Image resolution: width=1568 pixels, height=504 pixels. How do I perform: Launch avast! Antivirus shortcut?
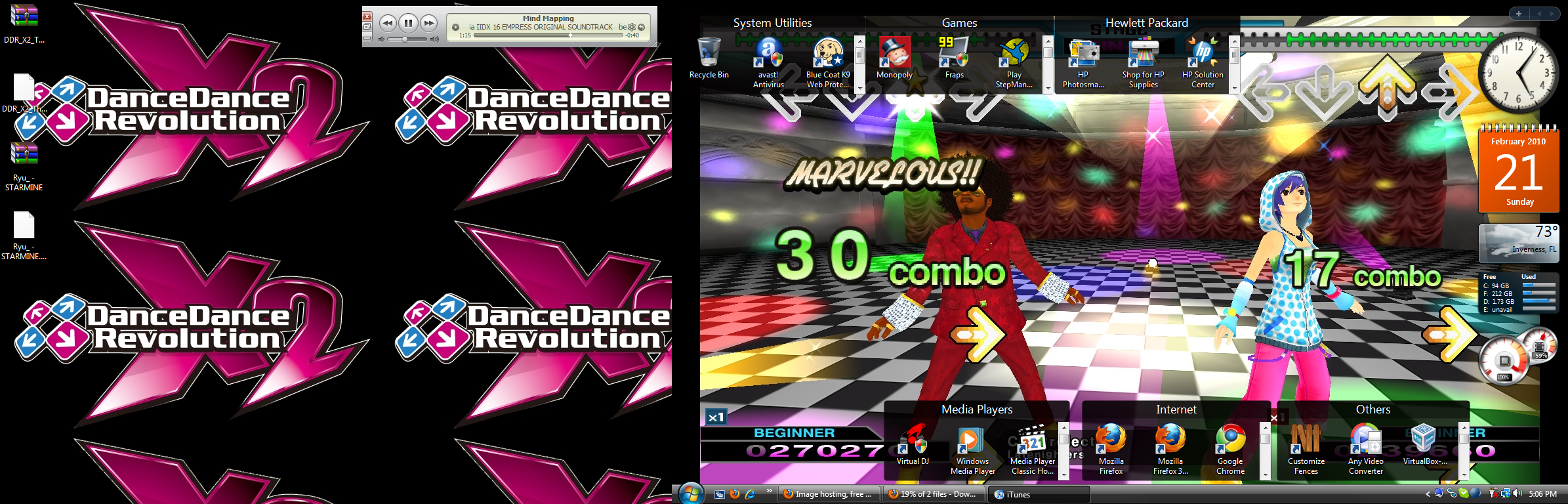pyautogui.click(x=768, y=62)
